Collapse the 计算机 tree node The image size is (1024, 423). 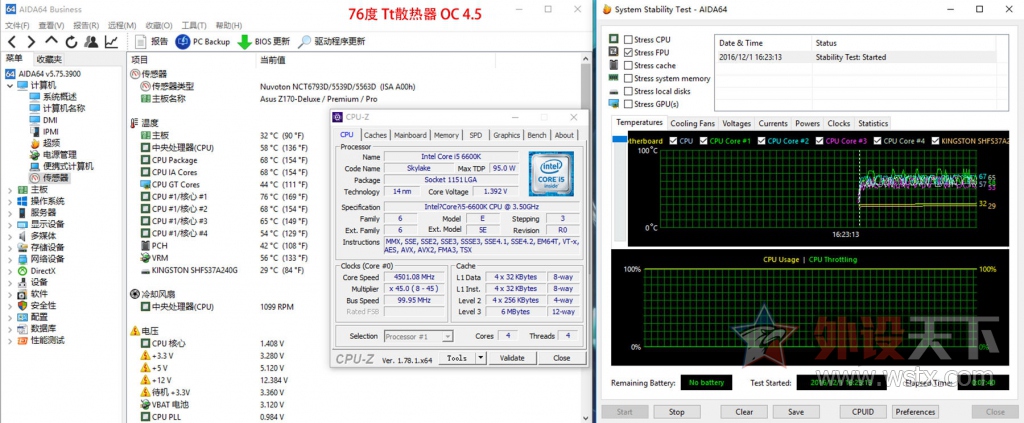coord(10,86)
